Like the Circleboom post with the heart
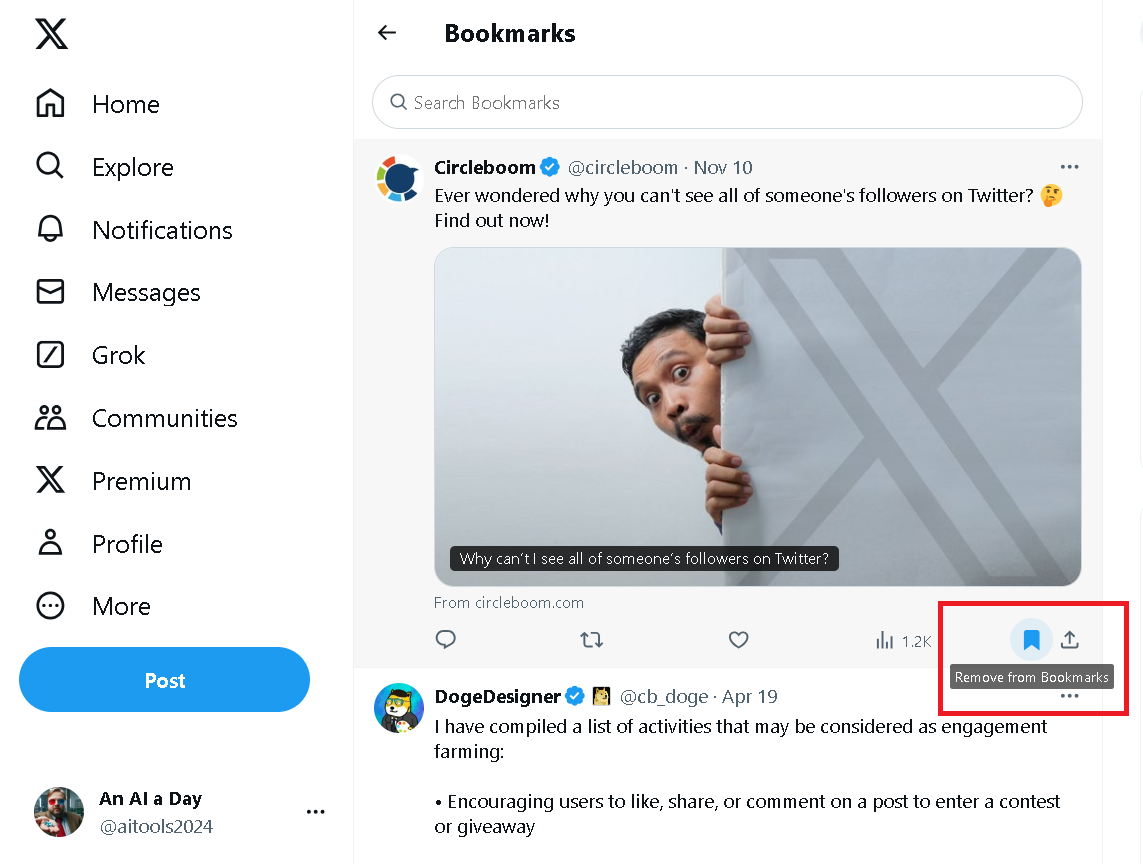The width and height of the screenshot is (1143, 864). click(738, 639)
